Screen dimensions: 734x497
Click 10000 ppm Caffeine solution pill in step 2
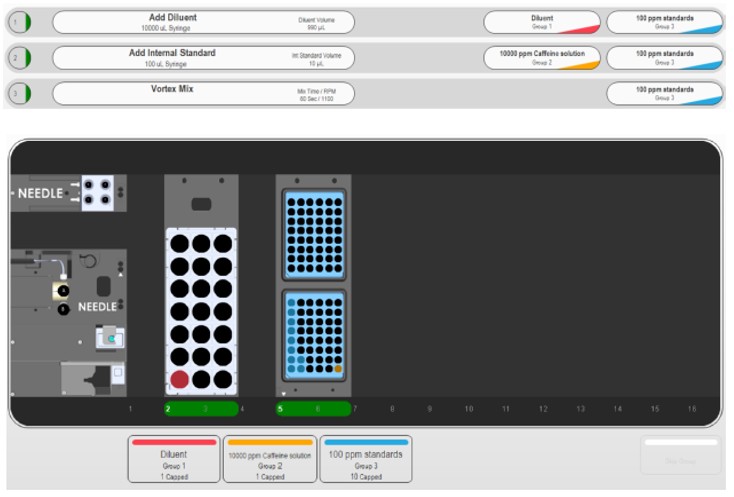(x=542, y=58)
